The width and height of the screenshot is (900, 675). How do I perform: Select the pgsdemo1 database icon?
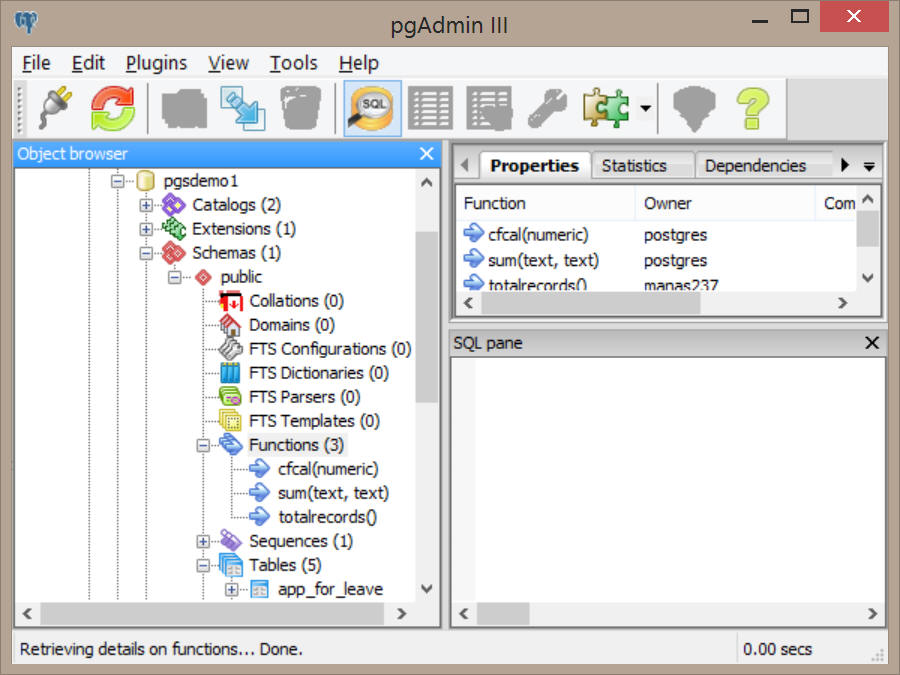tap(145, 181)
